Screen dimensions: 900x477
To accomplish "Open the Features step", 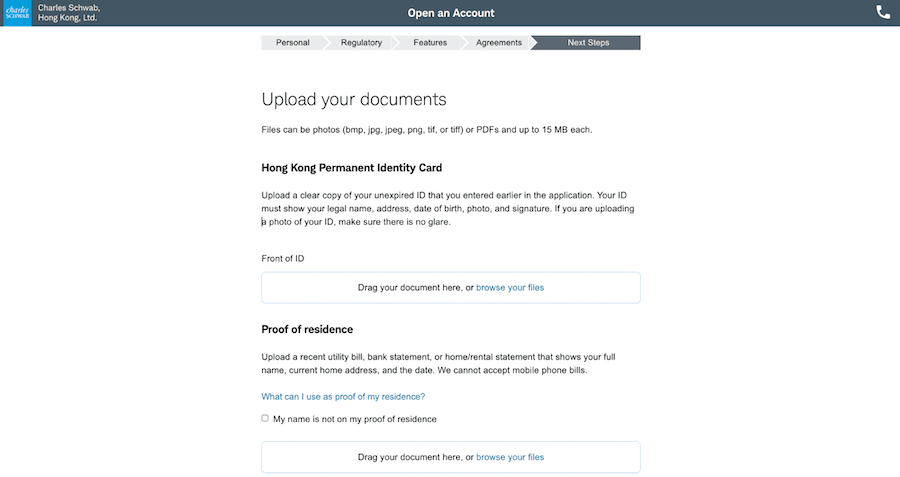I will (430, 43).
